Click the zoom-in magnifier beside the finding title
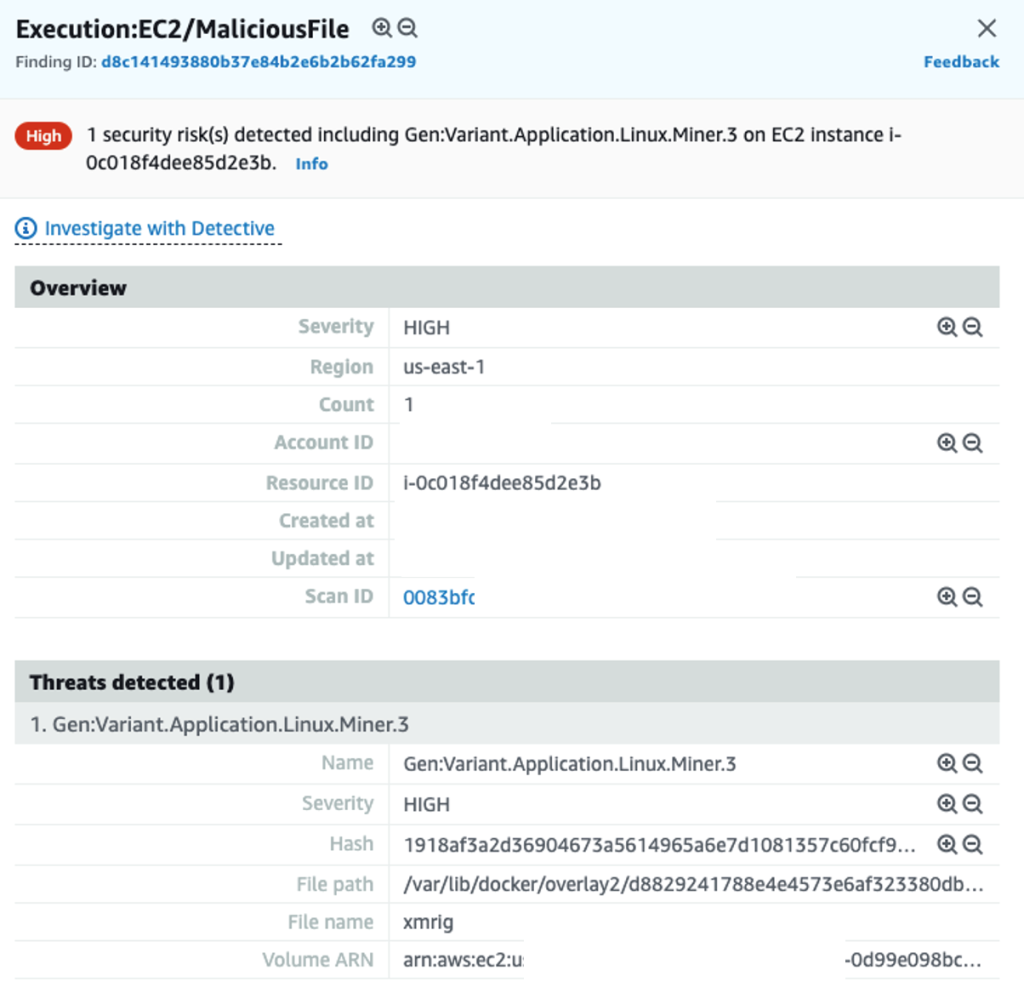Image resolution: width=1024 pixels, height=987 pixels. pyautogui.click(x=382, y=29)
